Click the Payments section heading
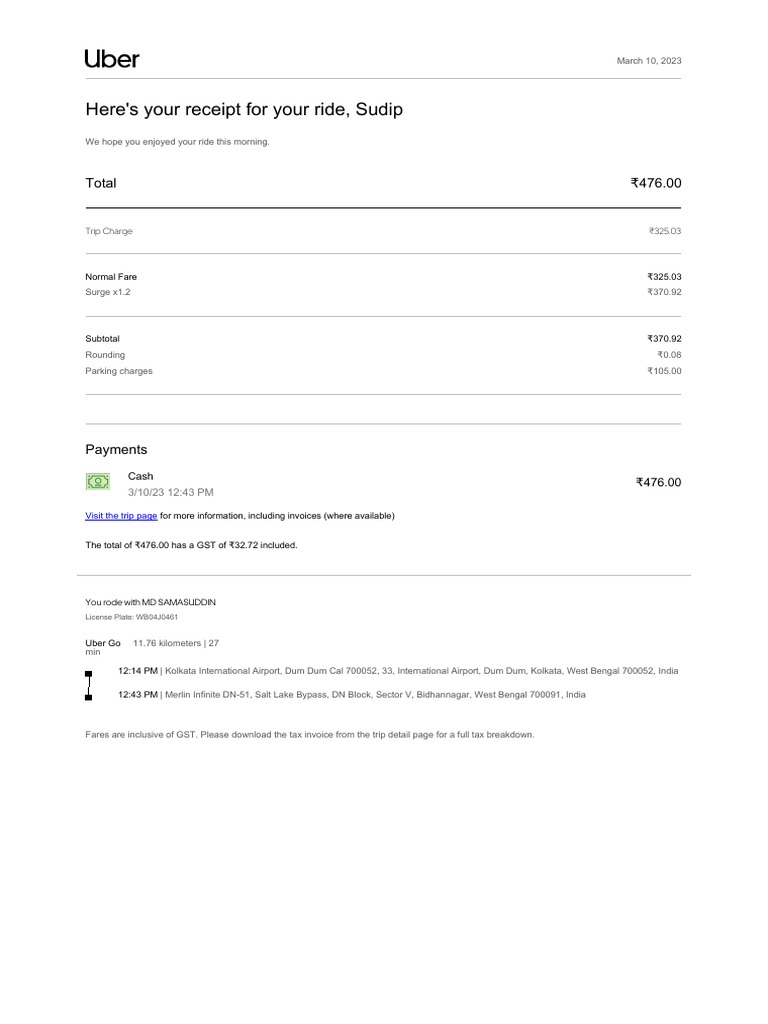The width and height of the screenshot is (768, 1024). pyautogui.click(x=116, y=450)
